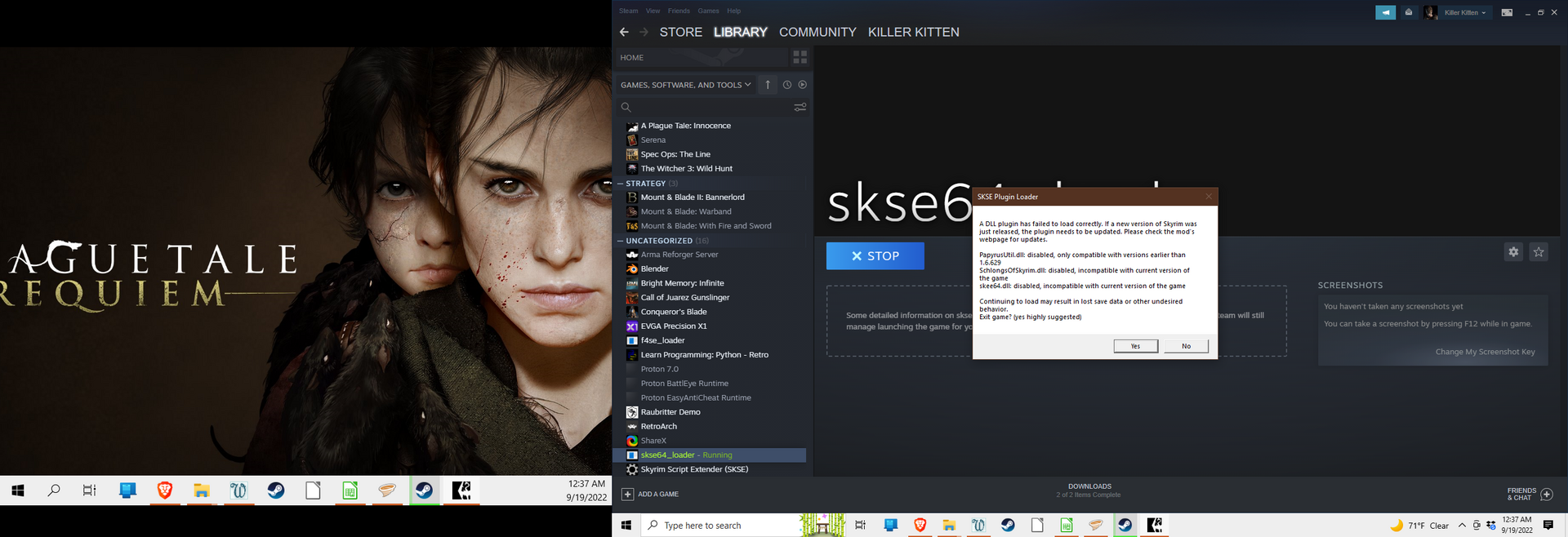The height and width of the screenshot is (537, 1568).
Task: Click the Blender icon in game list
Action: 631,268
